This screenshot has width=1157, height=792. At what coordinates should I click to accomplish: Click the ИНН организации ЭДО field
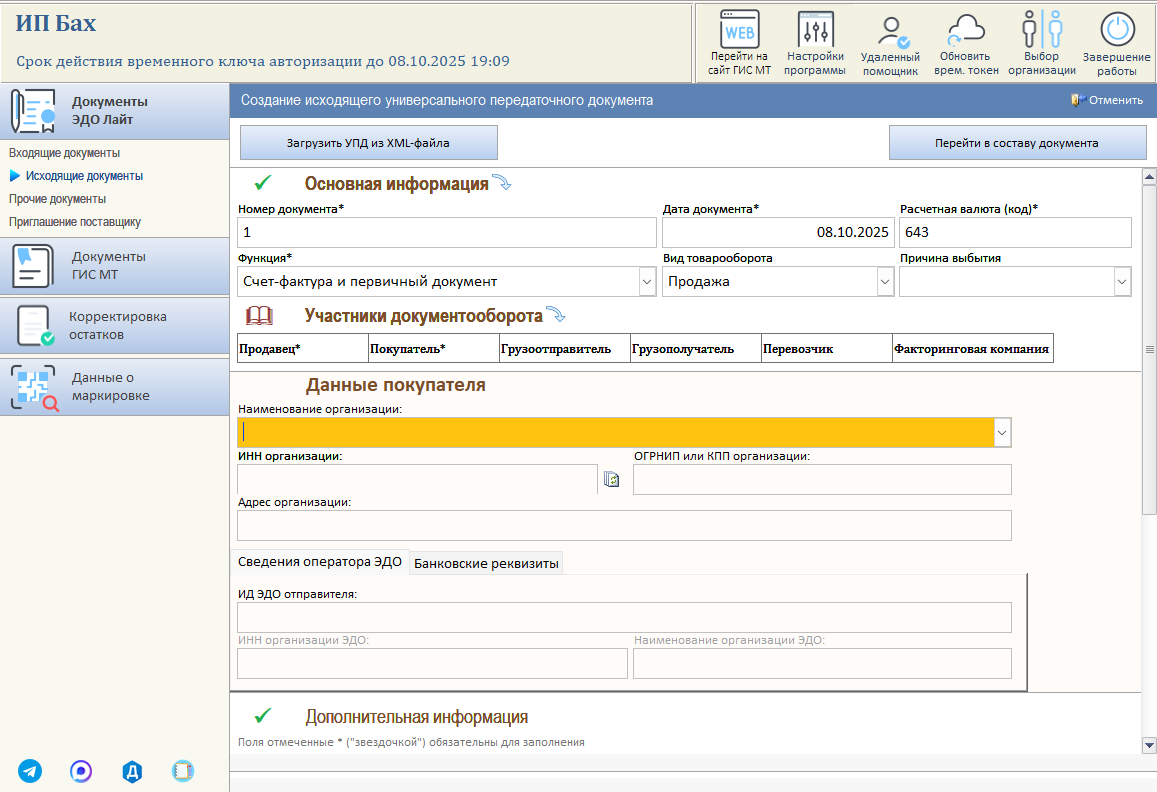pyautogui.click(x=432, y=664)
